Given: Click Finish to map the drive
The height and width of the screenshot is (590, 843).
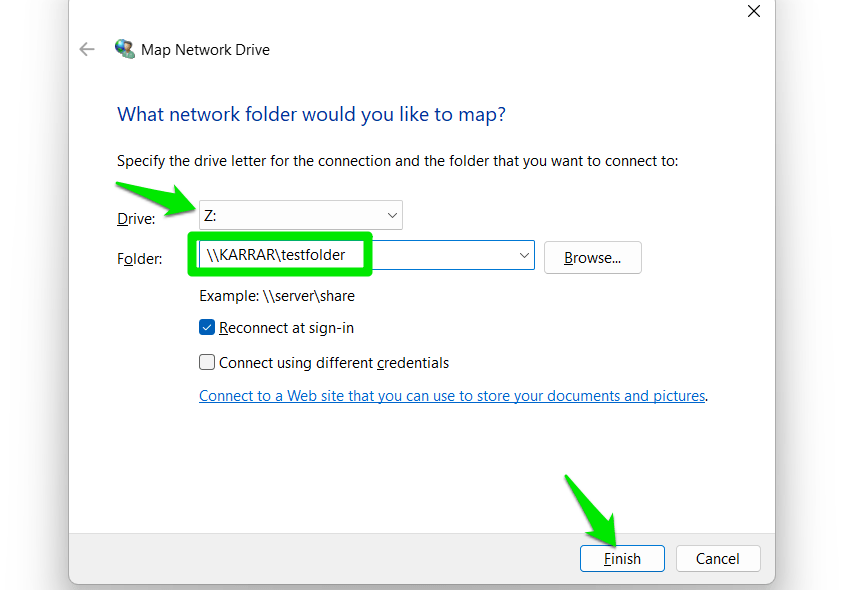Looking at the screenshot, I should tap(622, 558).
